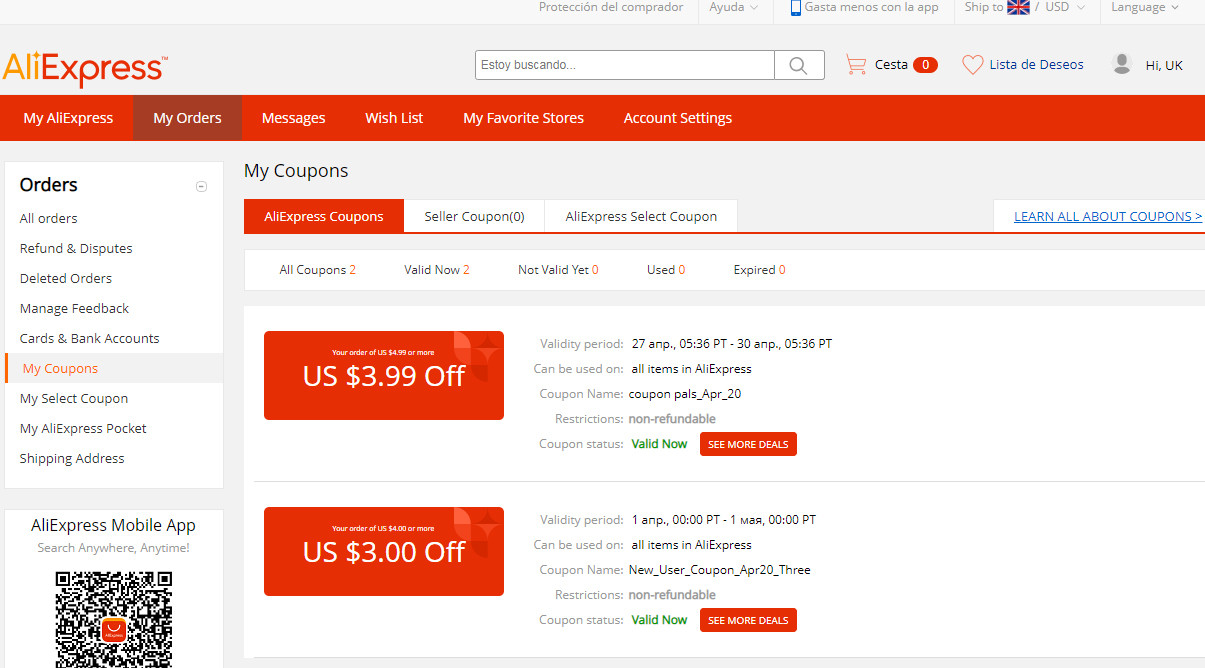Click coupon name coupon pals_Apr_20
The height and width of the screenshot is (668, 1205).
click(685, 394)
